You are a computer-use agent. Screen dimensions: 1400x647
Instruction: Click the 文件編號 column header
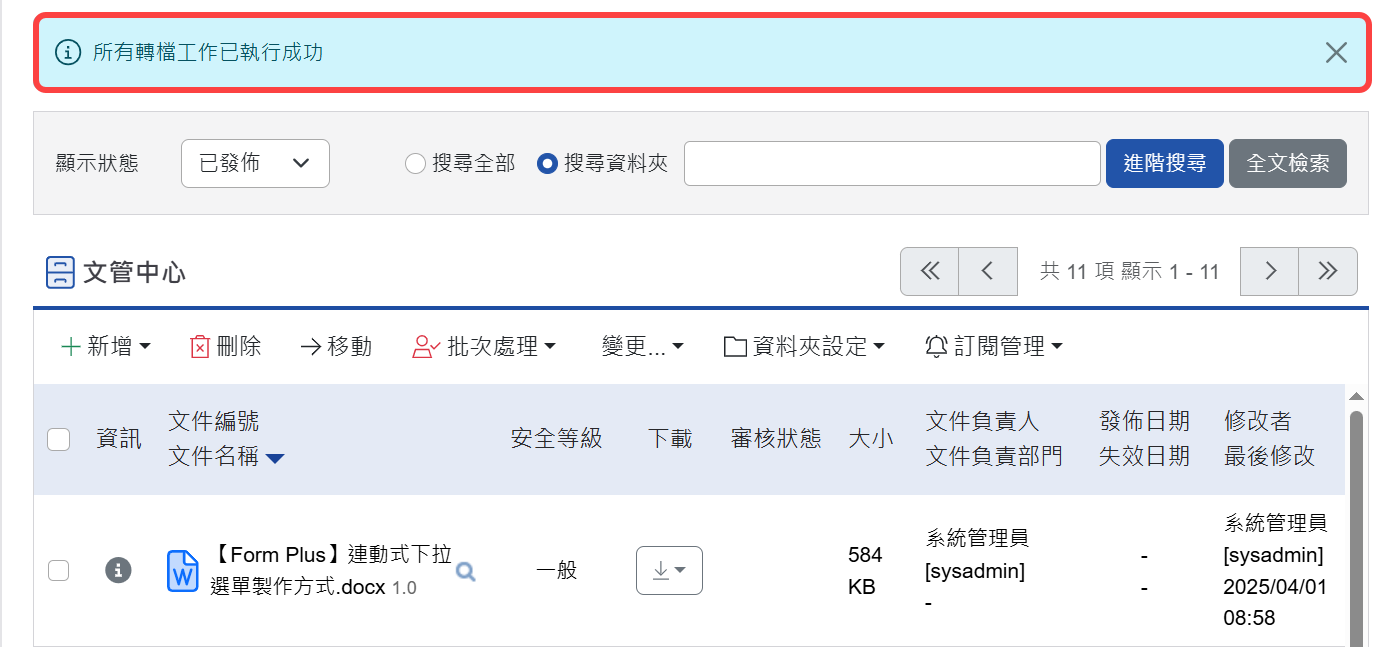click(x=214, y=421)
